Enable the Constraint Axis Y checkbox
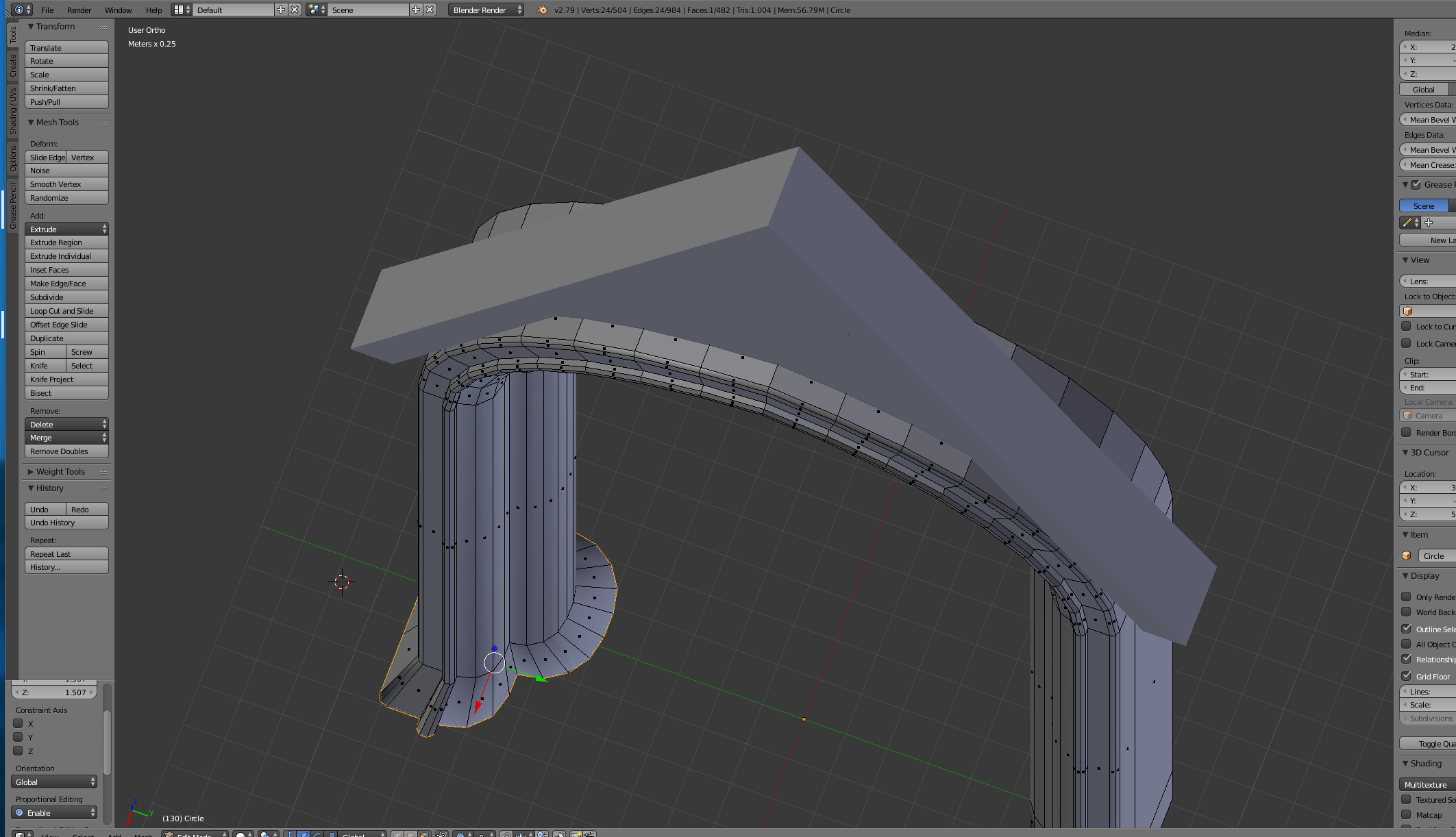The width and height of the screenshot is (1456, 837). click(18, 737)
